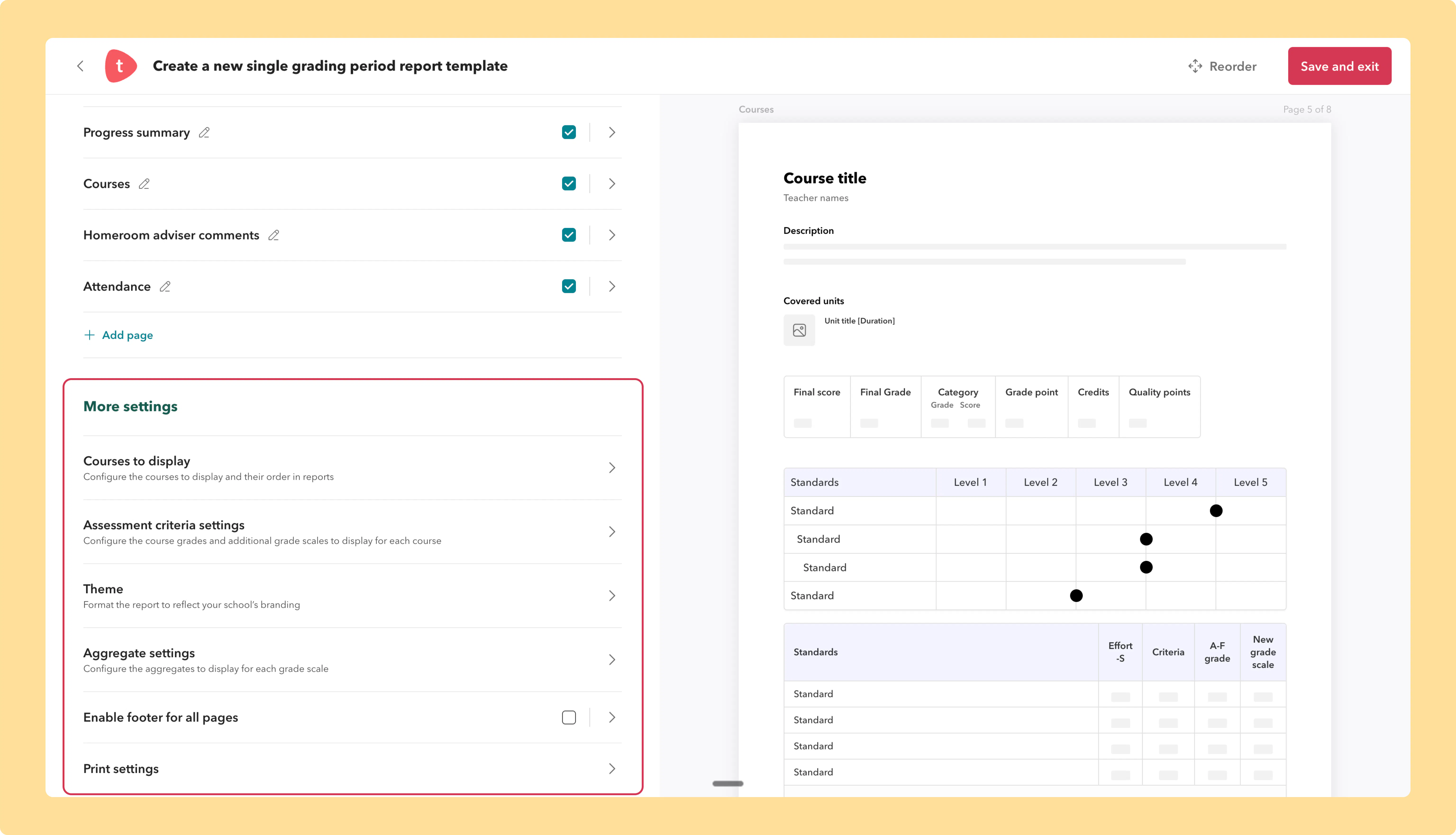Expand the Courses page settings chevron

click(x=612, y=184)
